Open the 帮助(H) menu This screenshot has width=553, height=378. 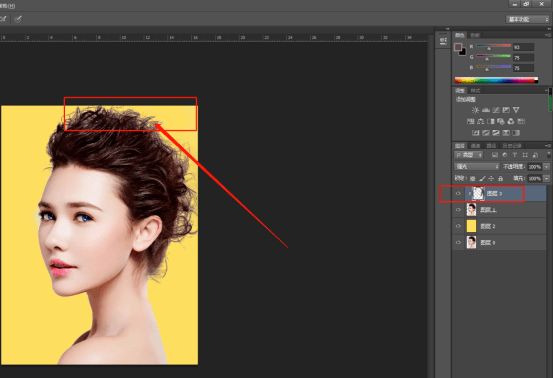(x=7, y=6)
